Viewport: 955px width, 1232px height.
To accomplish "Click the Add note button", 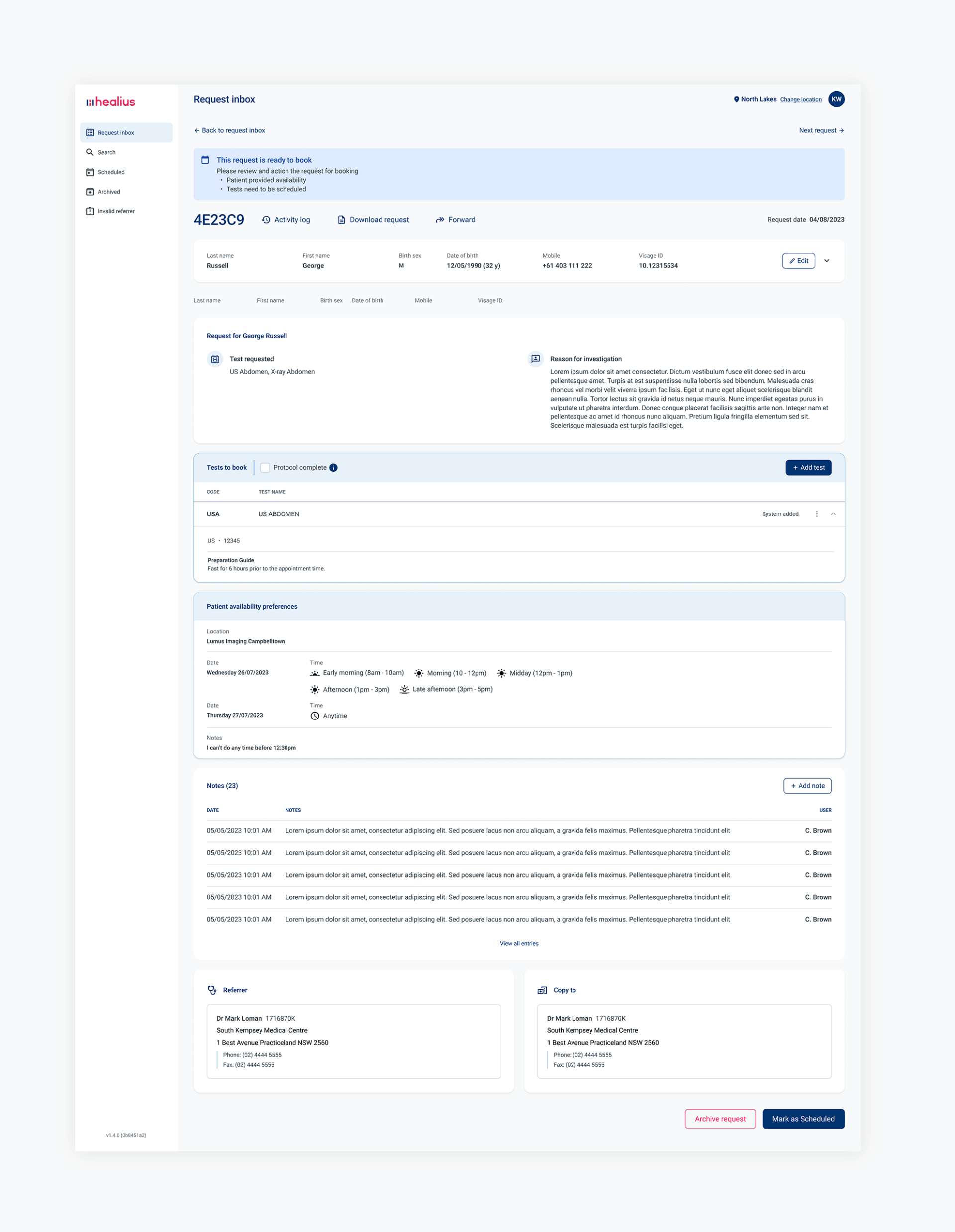I will point(807,786).
